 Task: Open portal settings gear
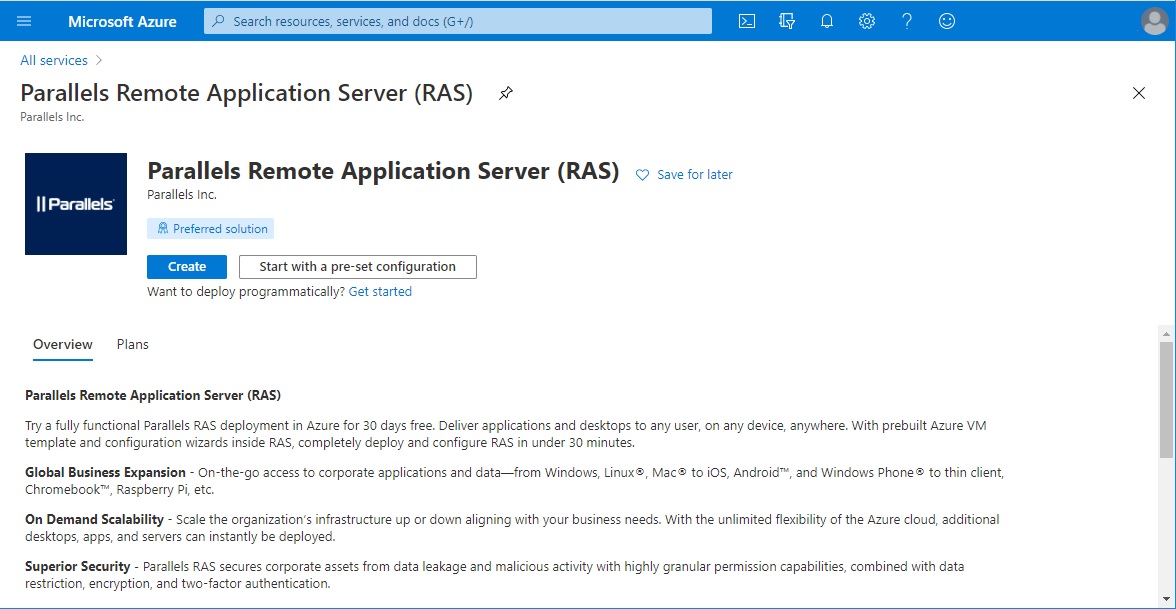coord(866,20)
